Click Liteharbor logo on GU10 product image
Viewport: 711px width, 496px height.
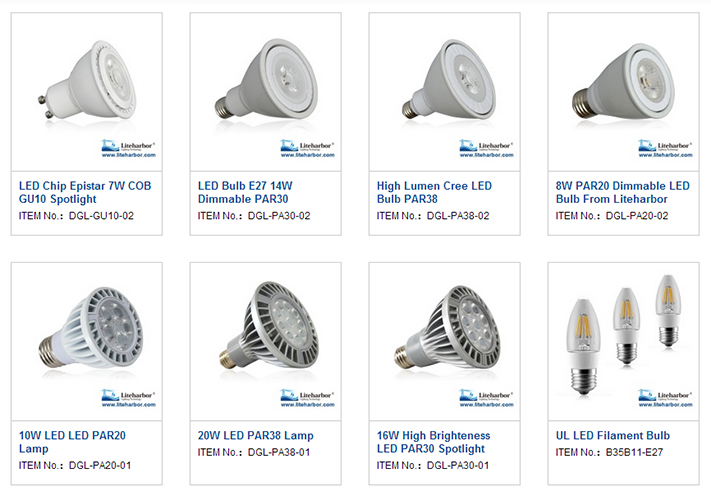[128, 148]
